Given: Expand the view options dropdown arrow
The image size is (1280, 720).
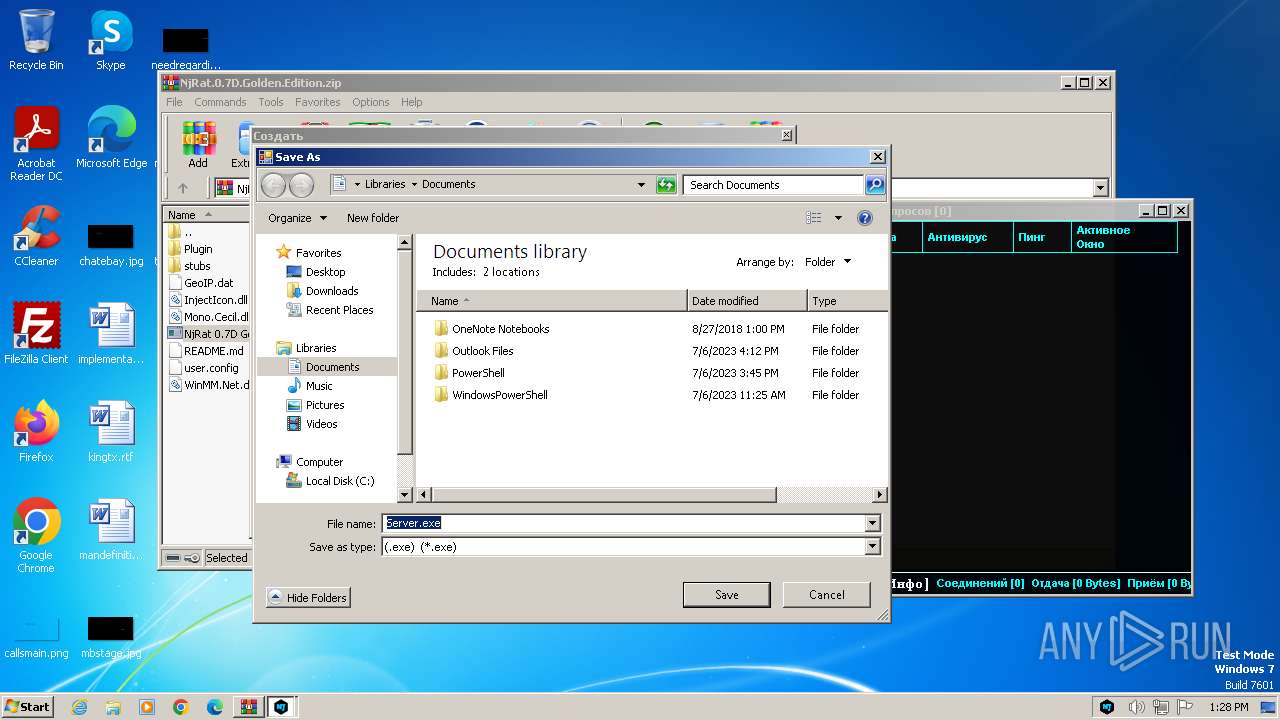Looking at the screenshot, I should 838,218.
